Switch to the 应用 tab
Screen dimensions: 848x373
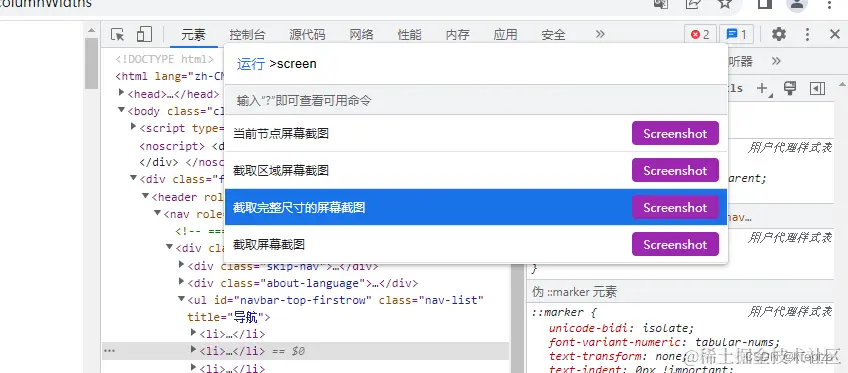click(x=505, y=35)
